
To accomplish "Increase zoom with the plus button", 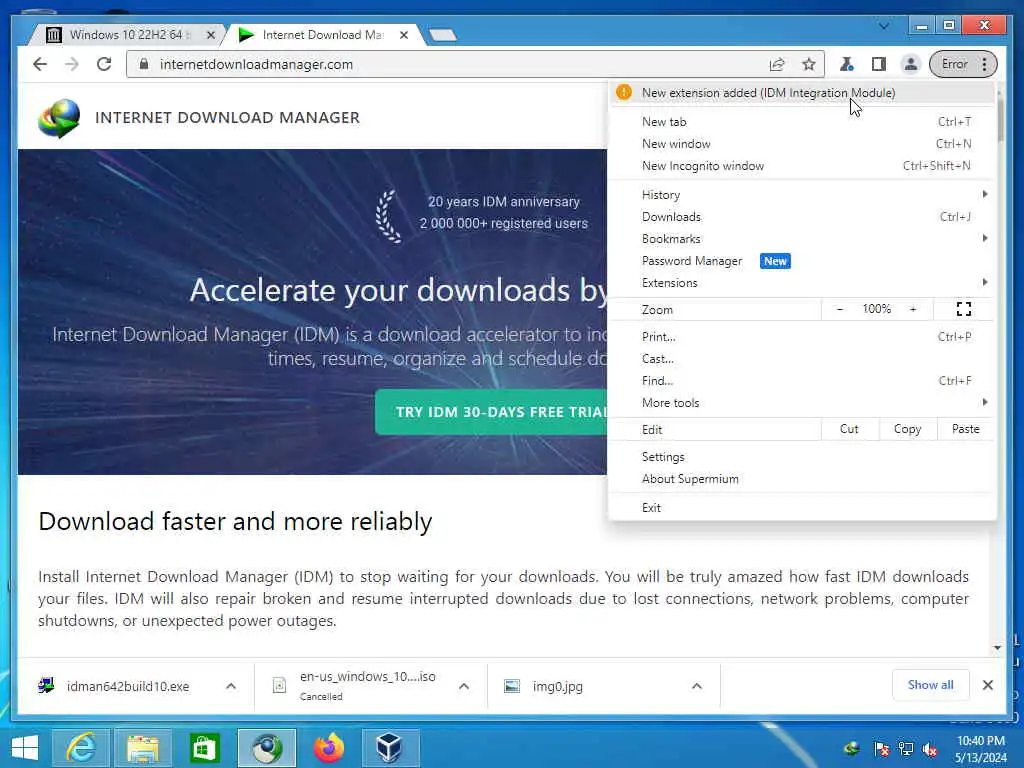I will click(x=913, y=309).
